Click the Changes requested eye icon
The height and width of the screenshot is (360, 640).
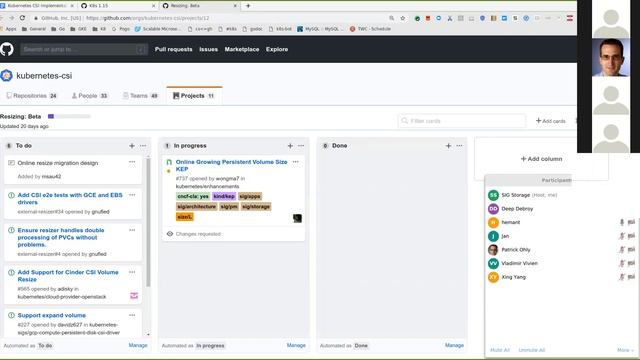(170, 234)
